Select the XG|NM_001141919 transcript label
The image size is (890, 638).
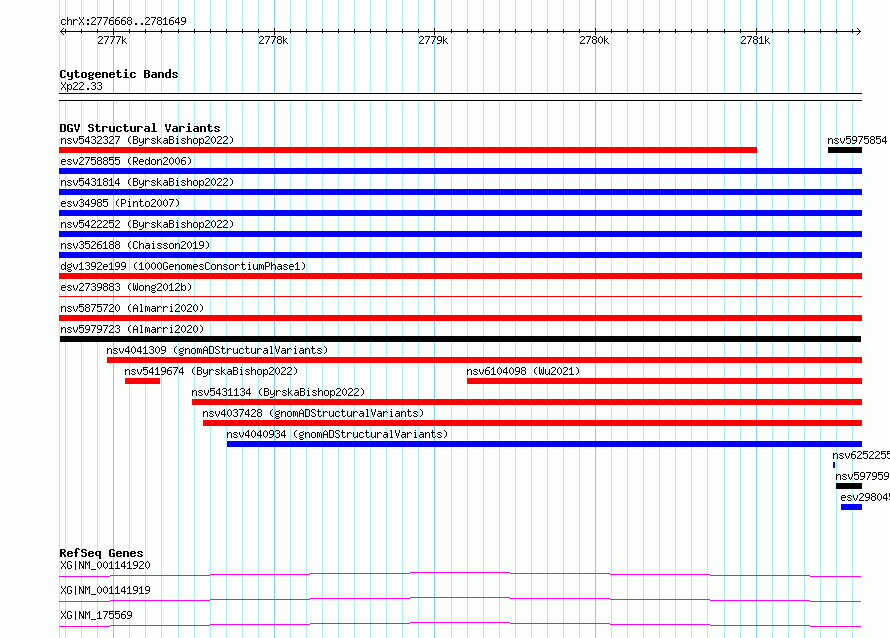click(105, 590)
